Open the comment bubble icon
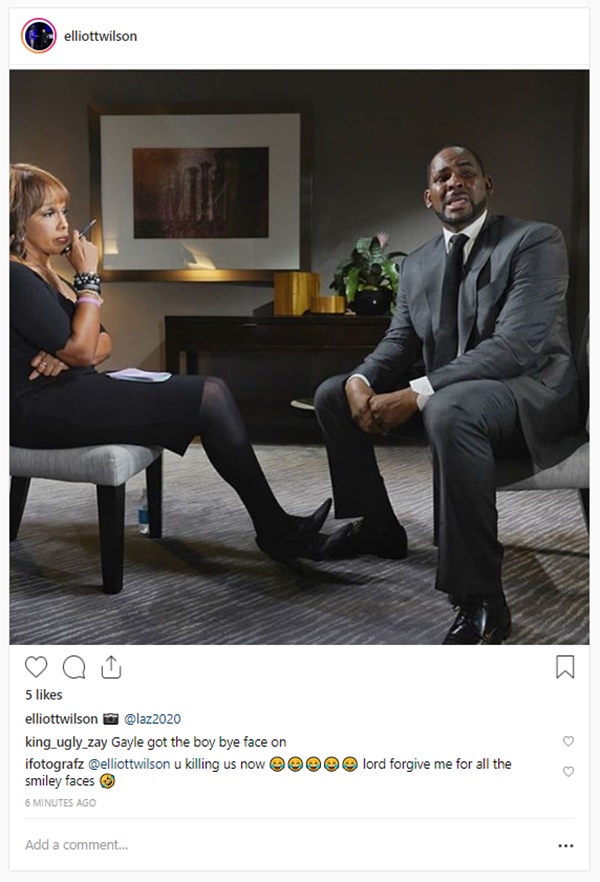Viewport: 600px width, 882px height. 74,667
